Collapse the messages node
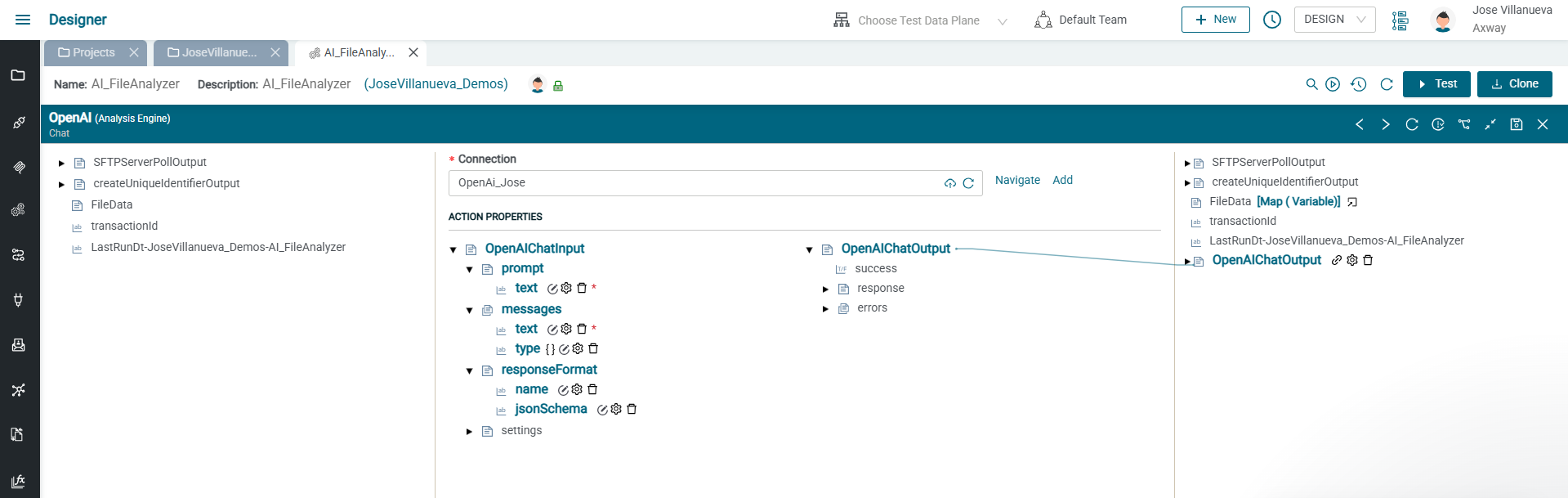This screenshot has height=498, width=1568. pyautogui.click(x=470, y=310)
